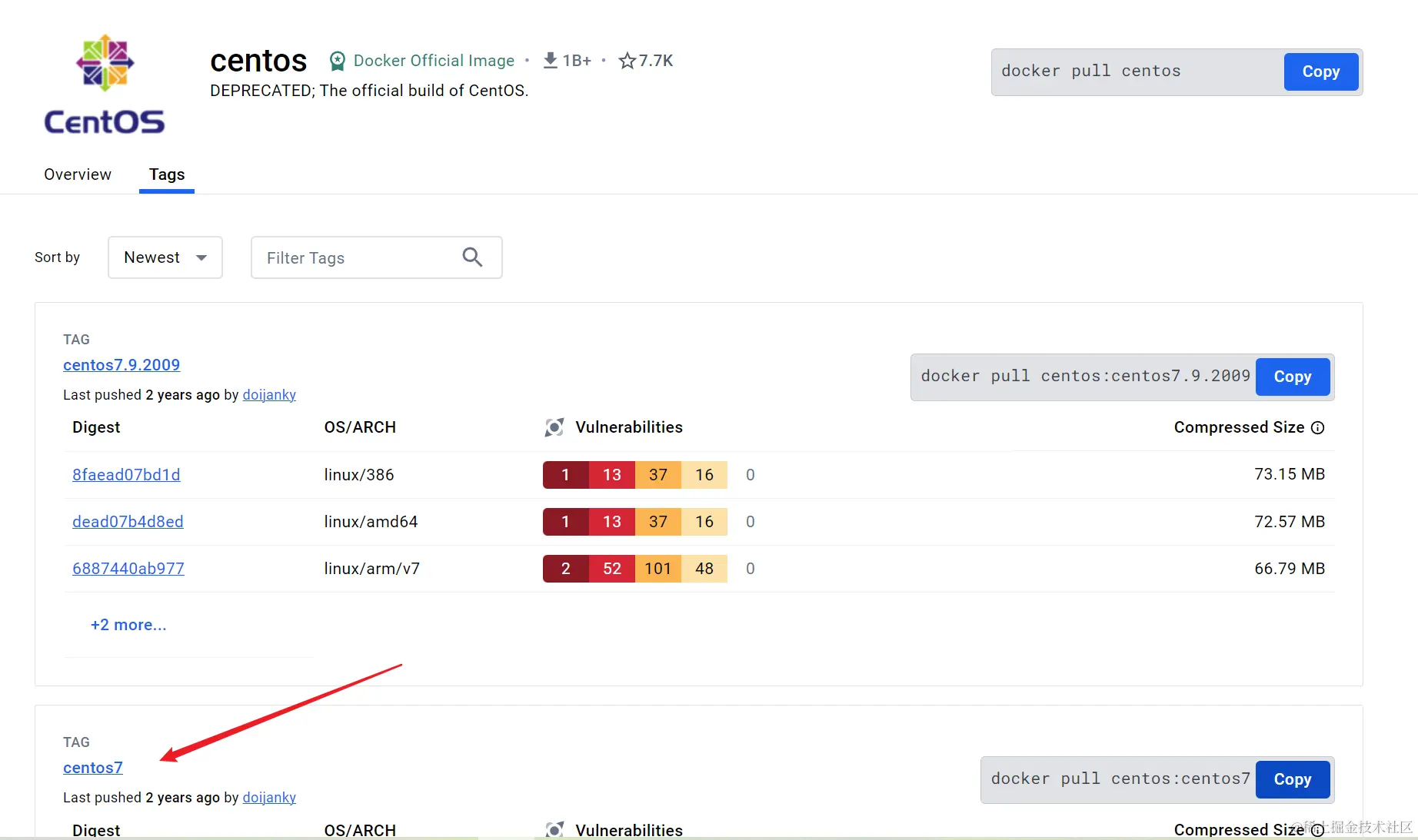Screen dimensions: 1418x840
Task: Click high count 52 swatch in linux/arm/v7 row
Action: point(612,569)
